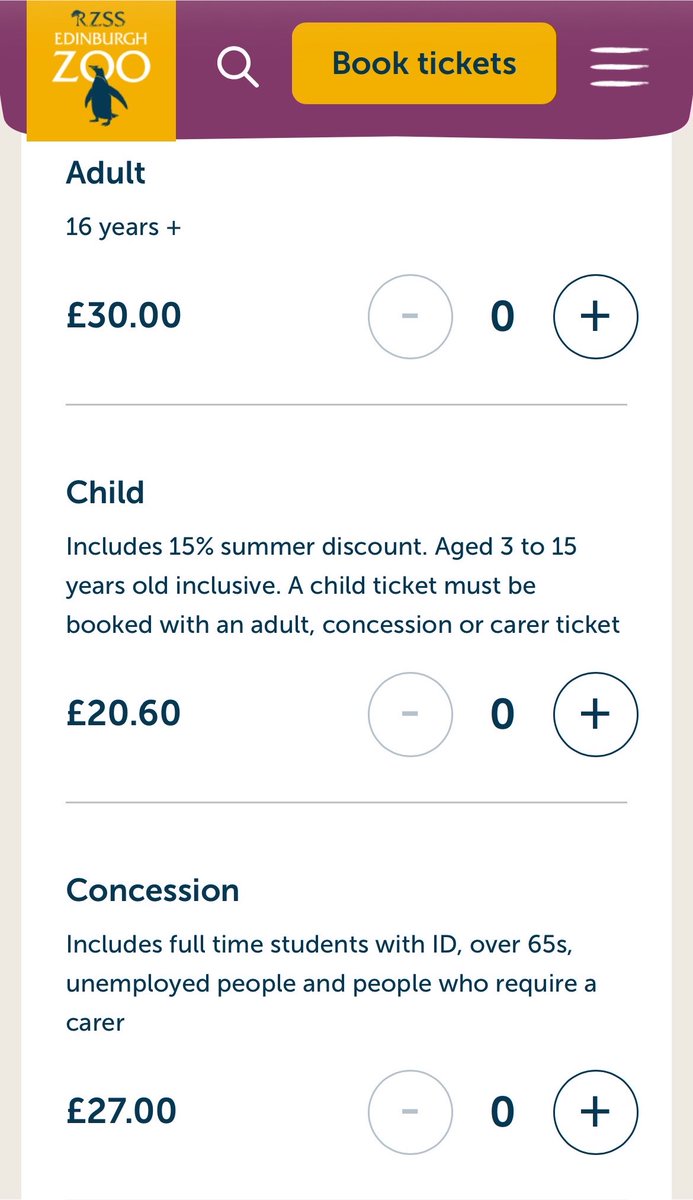Reduce Concession ticket count with minus icon

410,1112
